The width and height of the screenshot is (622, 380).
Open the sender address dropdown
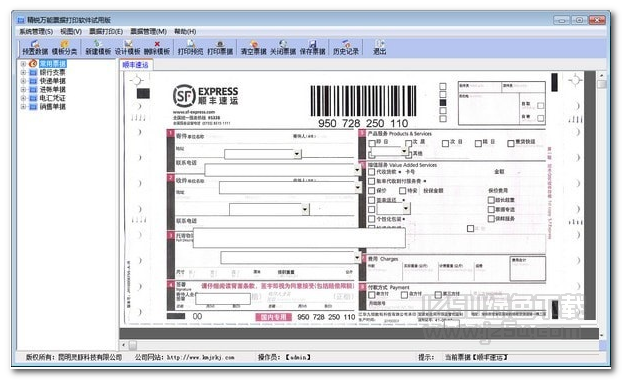(x=297, y=154)
